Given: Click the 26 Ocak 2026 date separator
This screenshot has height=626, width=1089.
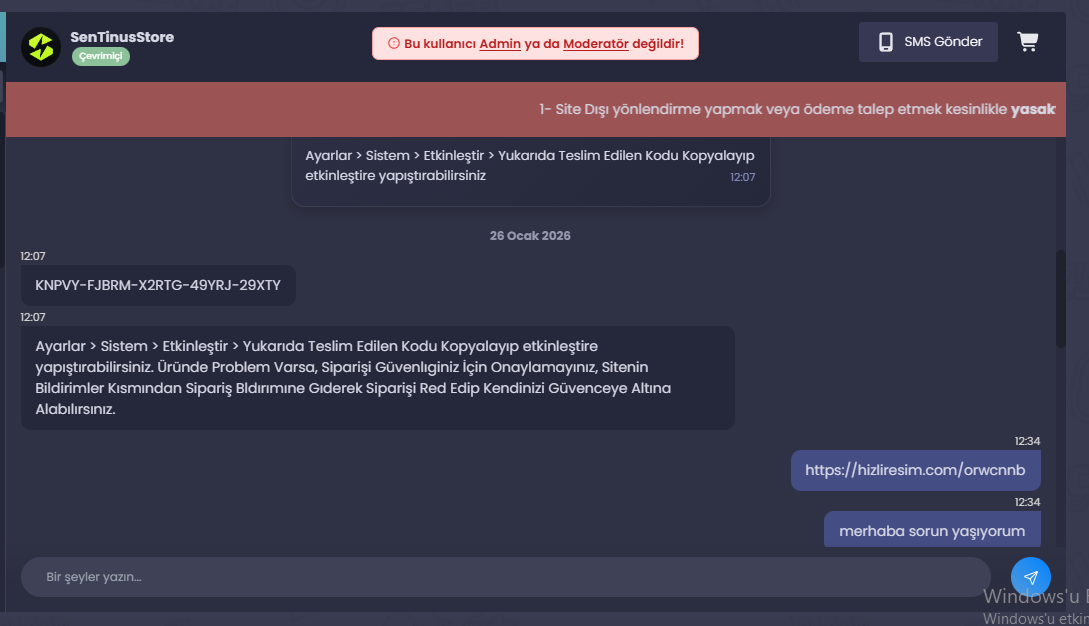Looking at the screenshot, I should 530,236.
